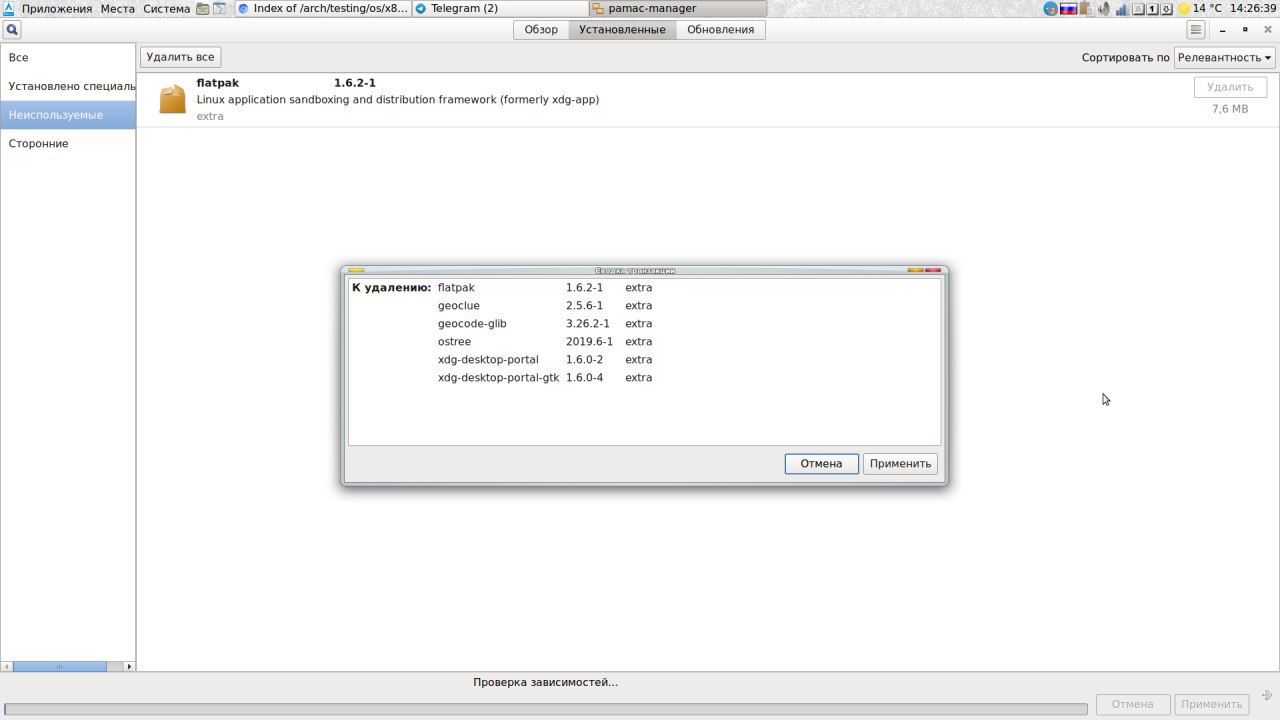Click the dependency check progress bar
The width and height of the screenshot is (1280, 720).
[x=546, y=709]
